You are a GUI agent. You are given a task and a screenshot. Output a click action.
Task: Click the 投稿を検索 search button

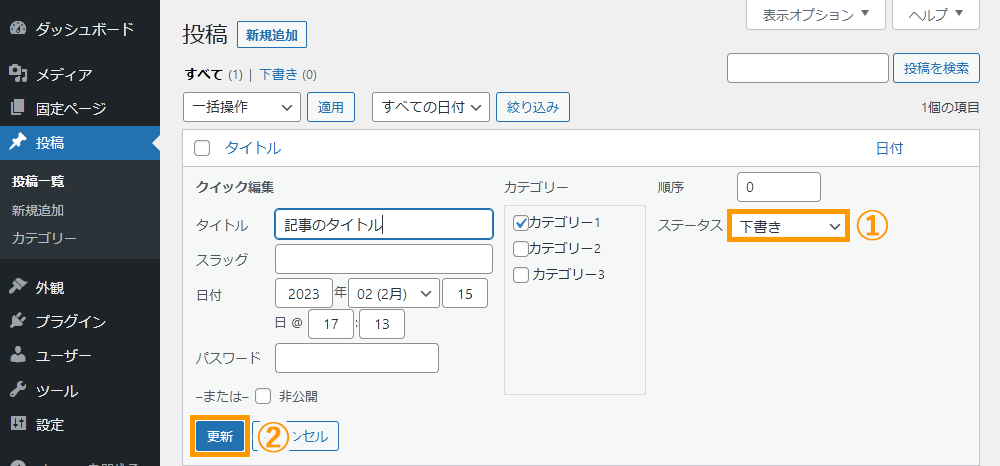pos(936,68)
